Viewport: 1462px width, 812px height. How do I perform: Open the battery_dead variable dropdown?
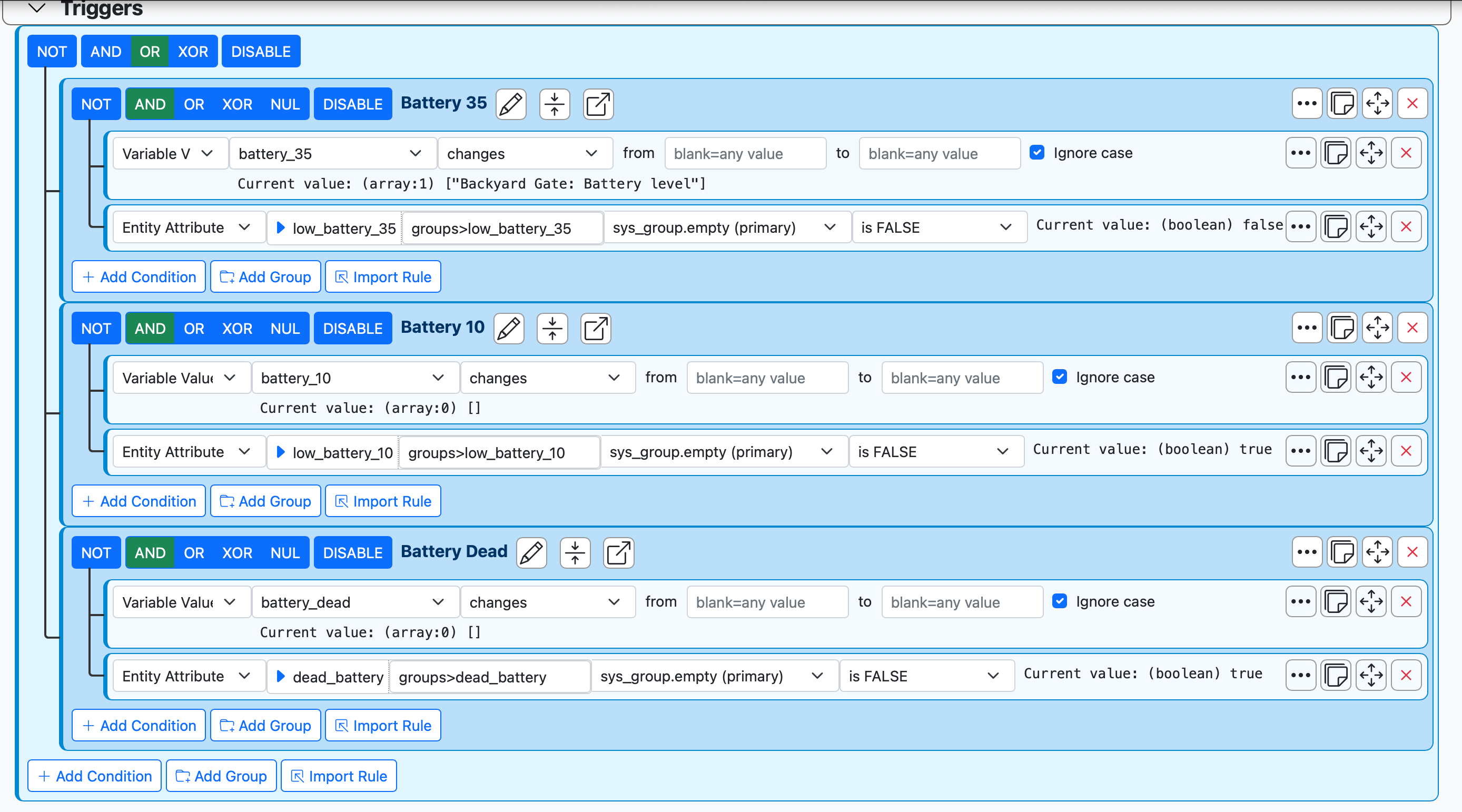click(355, 601)
